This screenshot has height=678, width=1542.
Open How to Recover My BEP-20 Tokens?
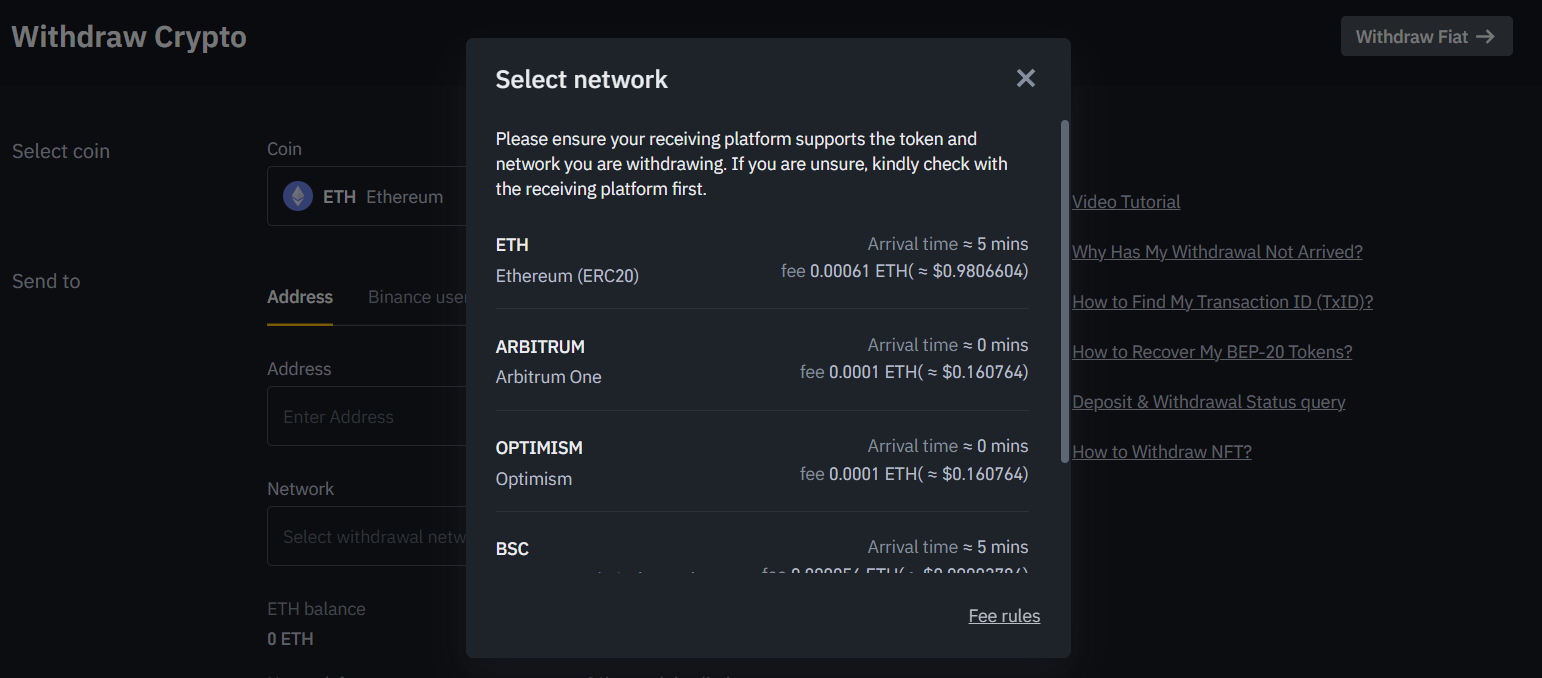point(1212,351)
